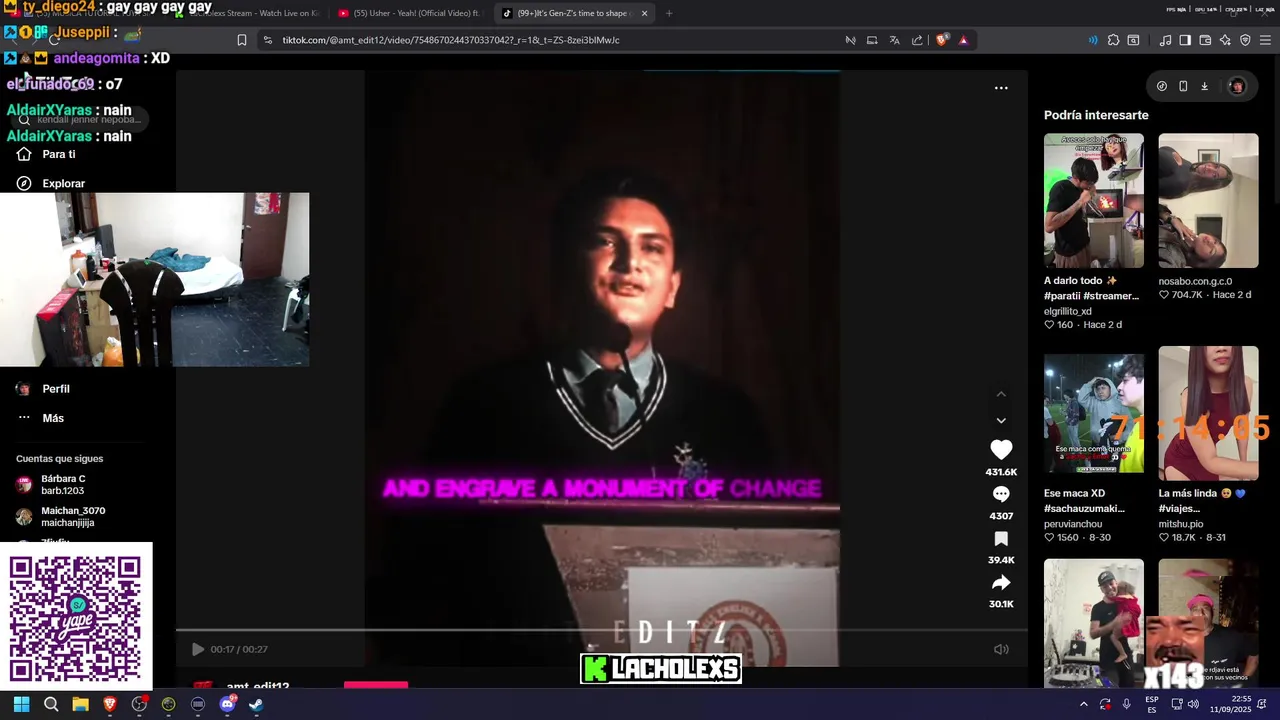Go to next video with down chevron

[1001, 421]
